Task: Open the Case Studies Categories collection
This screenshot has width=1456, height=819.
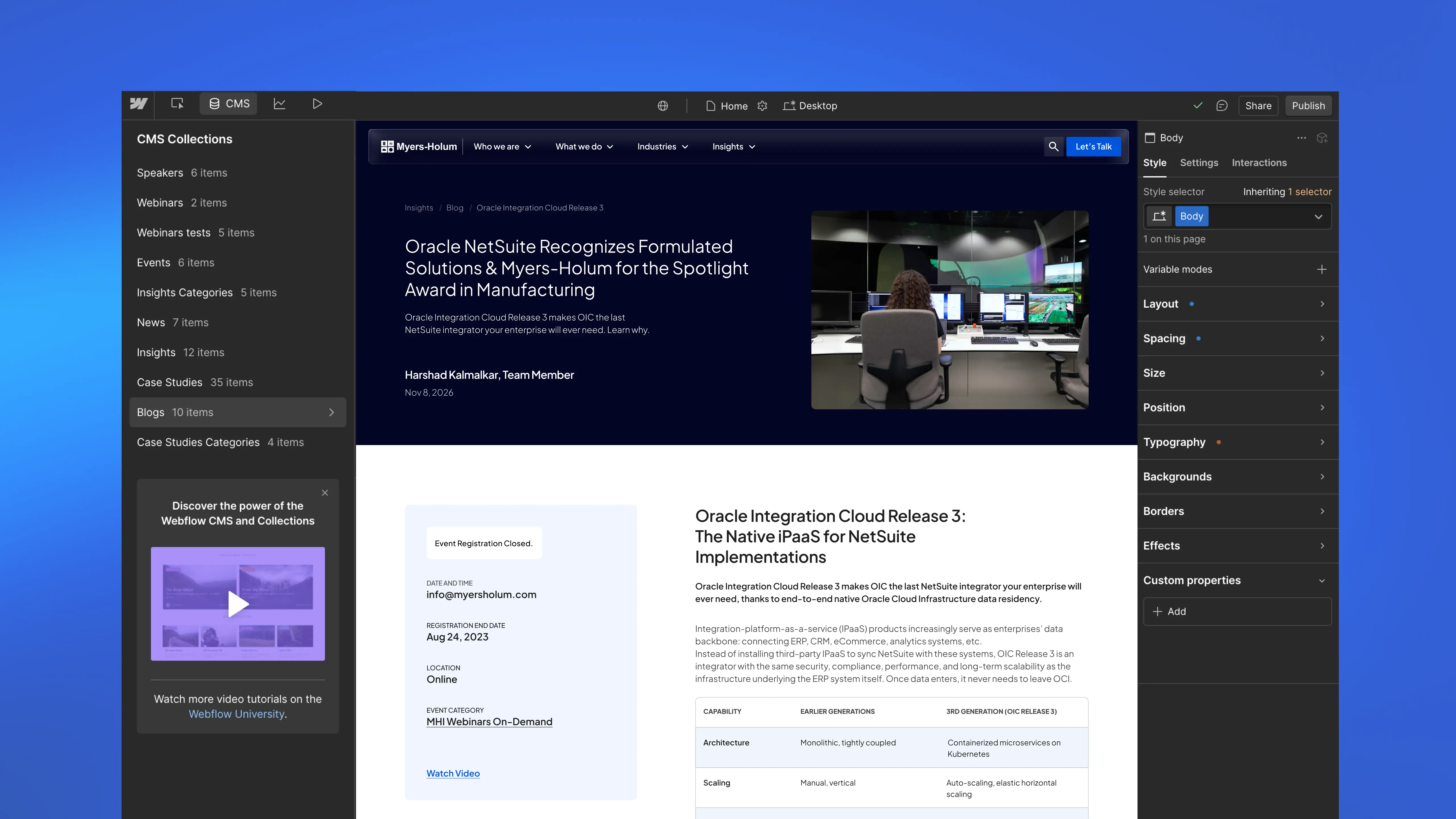Action: (237, 442)
